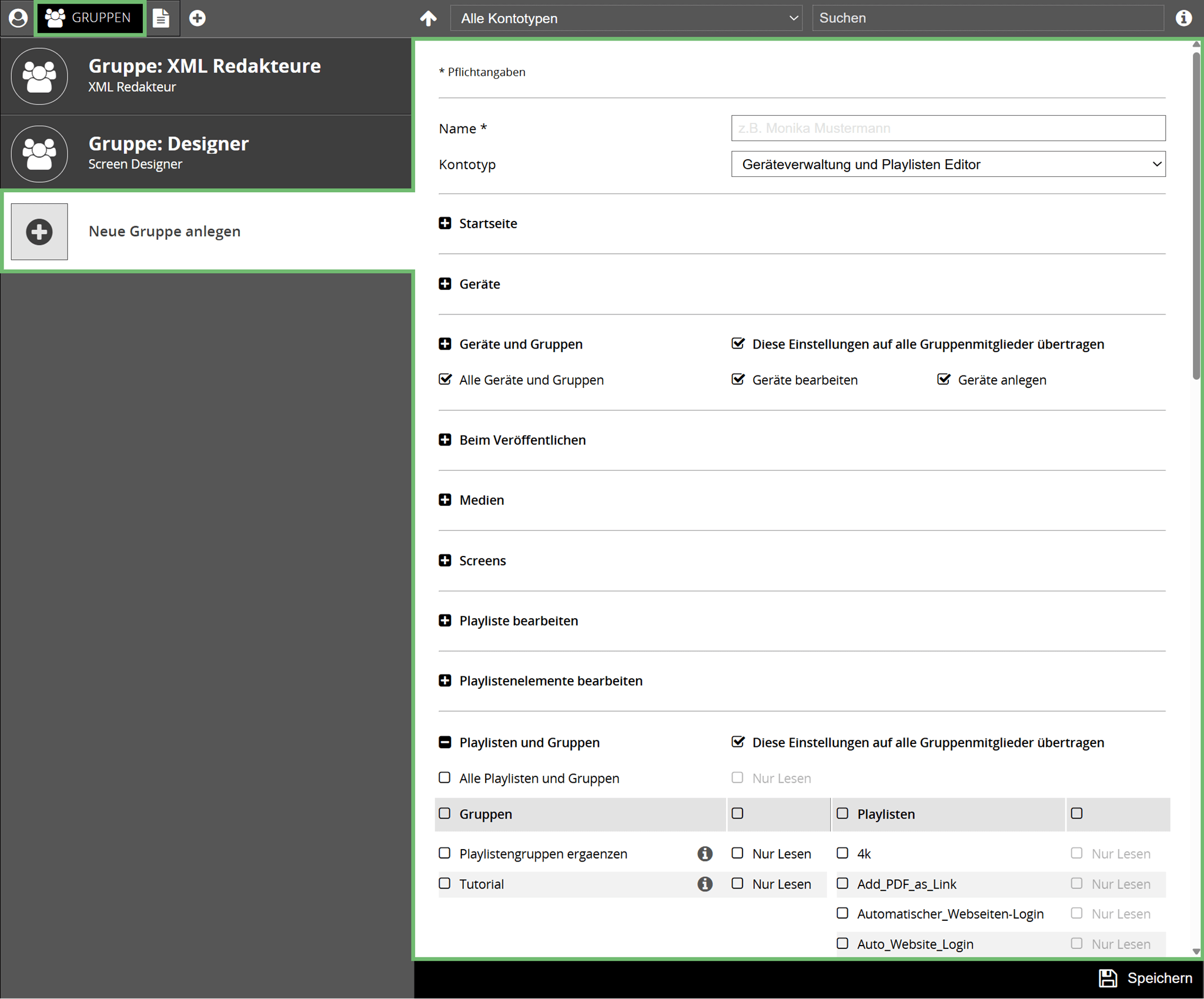Open info icon for Playlistengruppen ergaenzen

pyautogui.click(x=705, y=853)
